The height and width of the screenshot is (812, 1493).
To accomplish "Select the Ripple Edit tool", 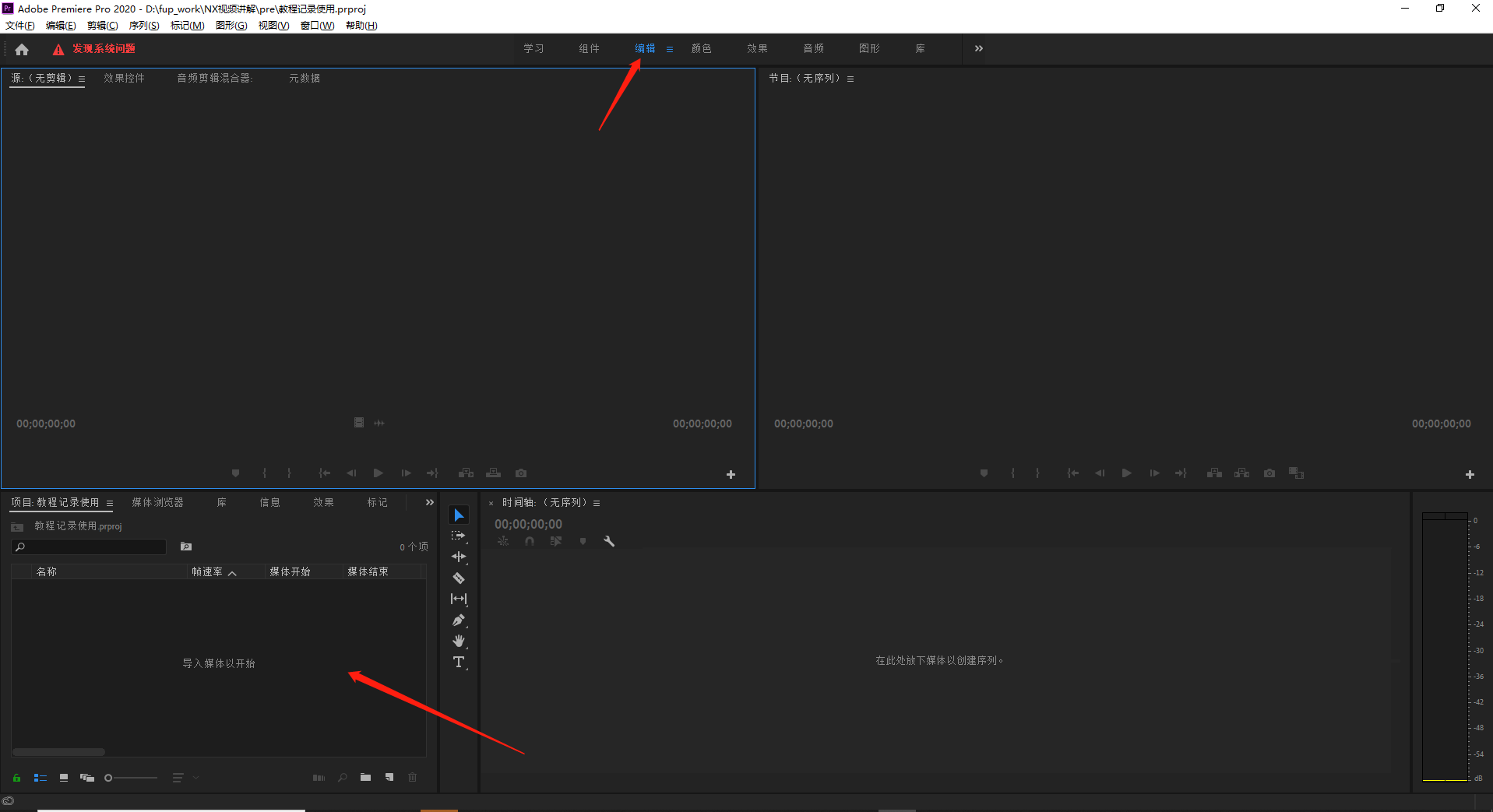I will tap(459, 557).
